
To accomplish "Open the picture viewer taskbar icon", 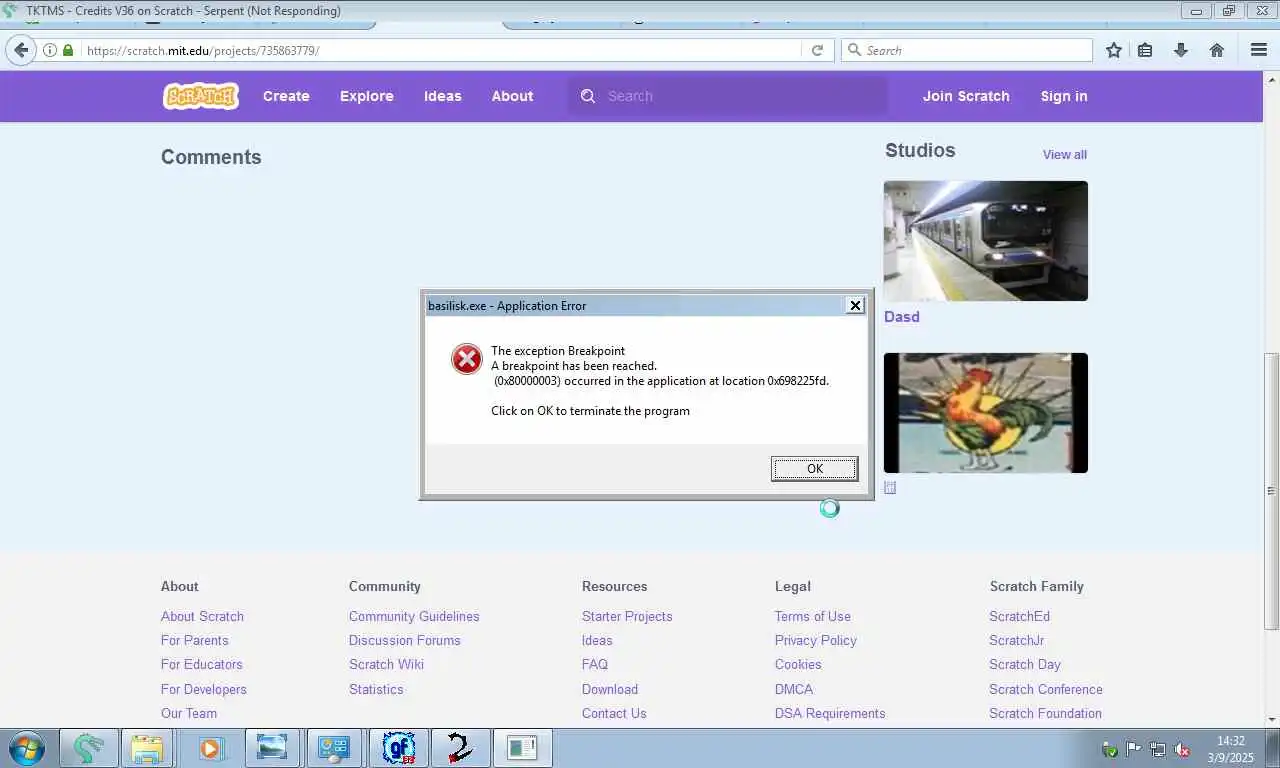I will click(272, 748).
